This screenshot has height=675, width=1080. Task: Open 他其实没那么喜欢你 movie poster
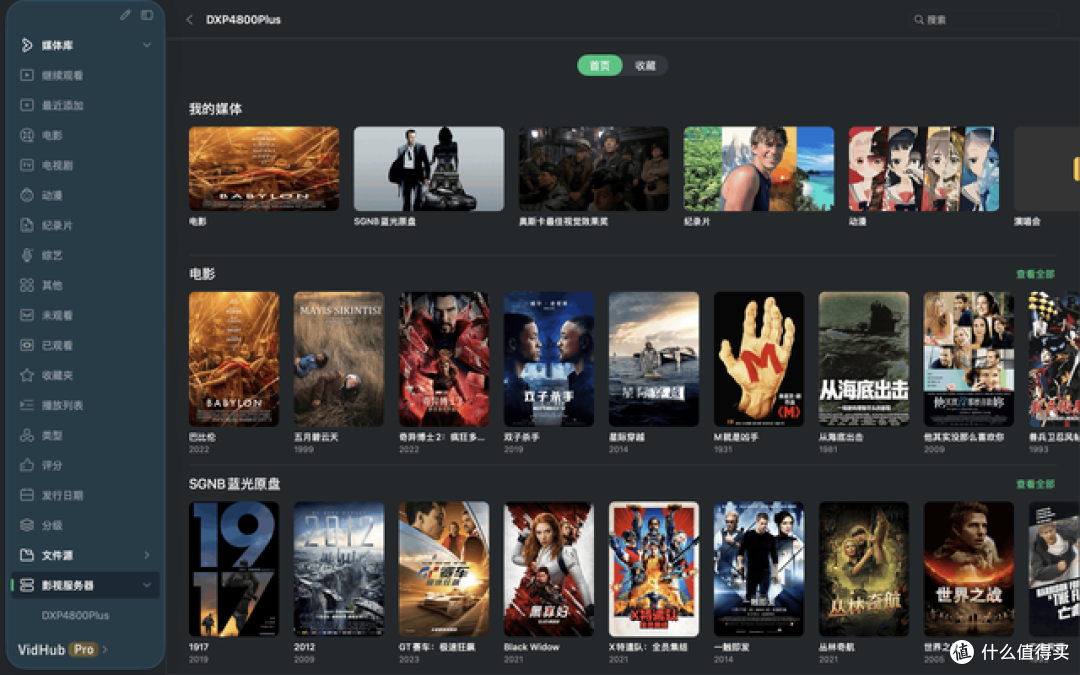[x=968, y=359]
